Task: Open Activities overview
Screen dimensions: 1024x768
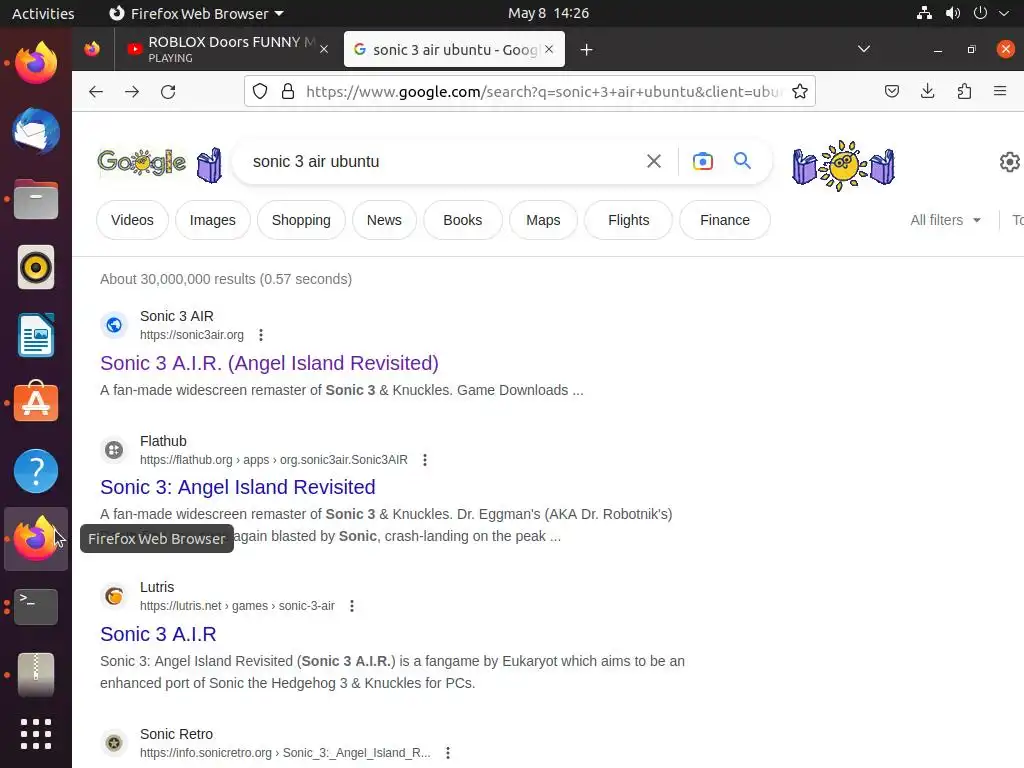Action: 43,13
